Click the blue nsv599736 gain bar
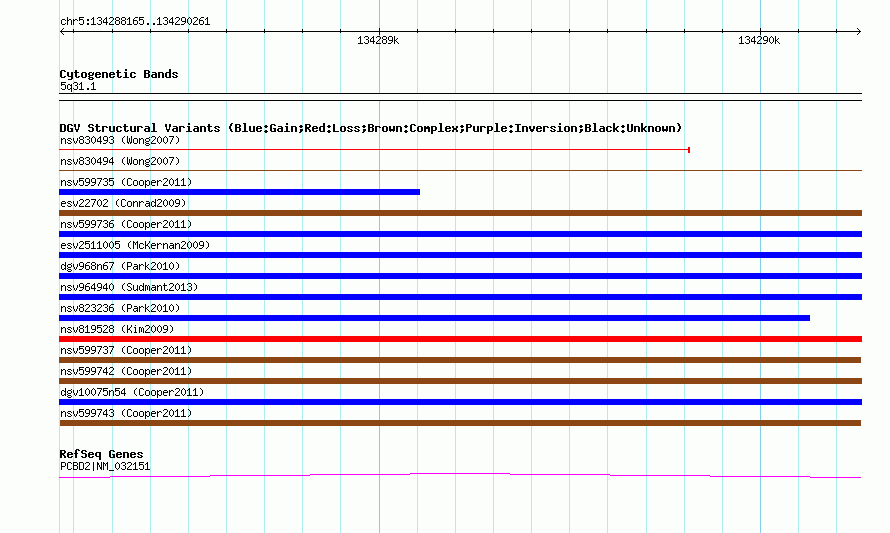This screenshot has height=533, width=890. coord(460,234)
